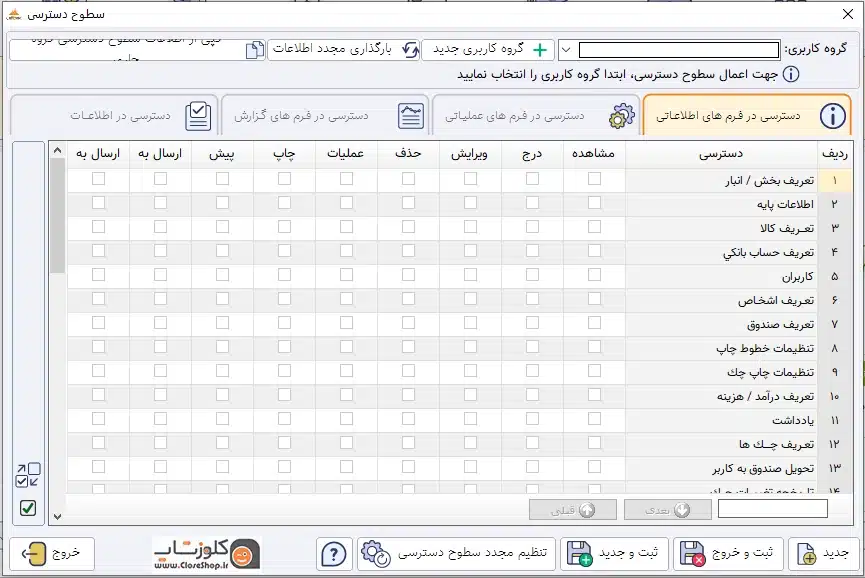Click the green check select-all icon

coord(28,507)
